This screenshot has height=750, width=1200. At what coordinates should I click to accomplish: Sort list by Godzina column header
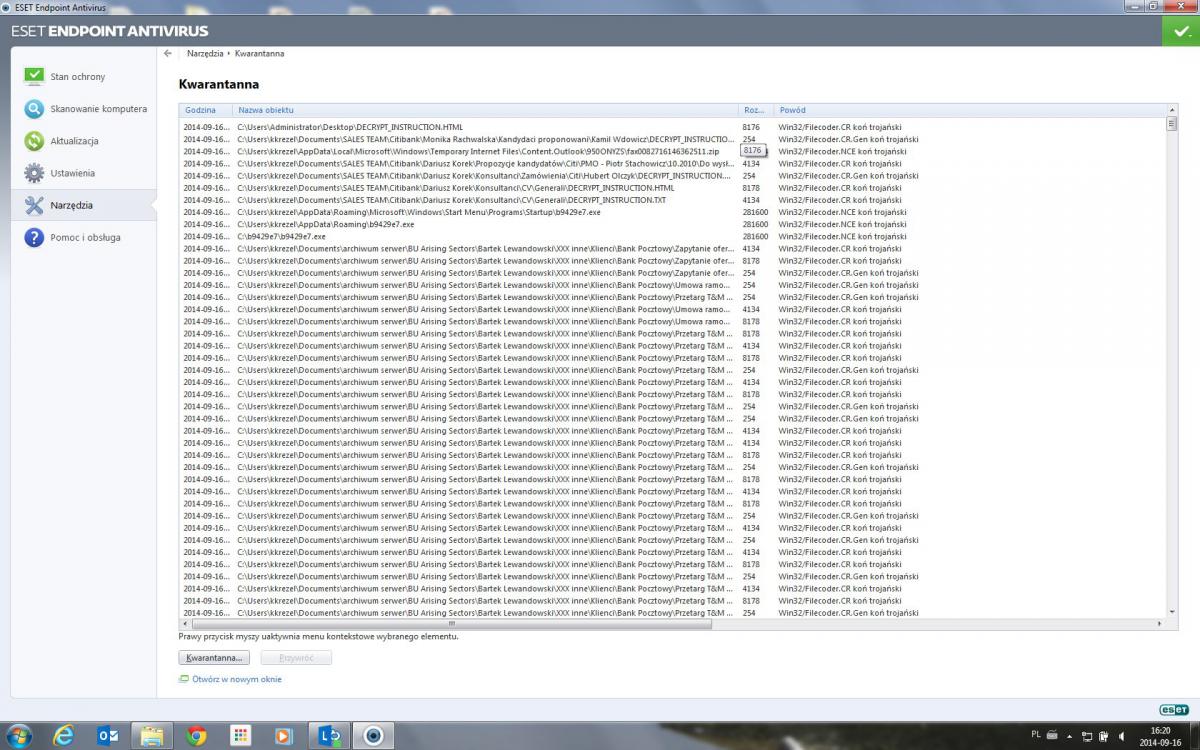pyautogui.click(x=206, y=109)
